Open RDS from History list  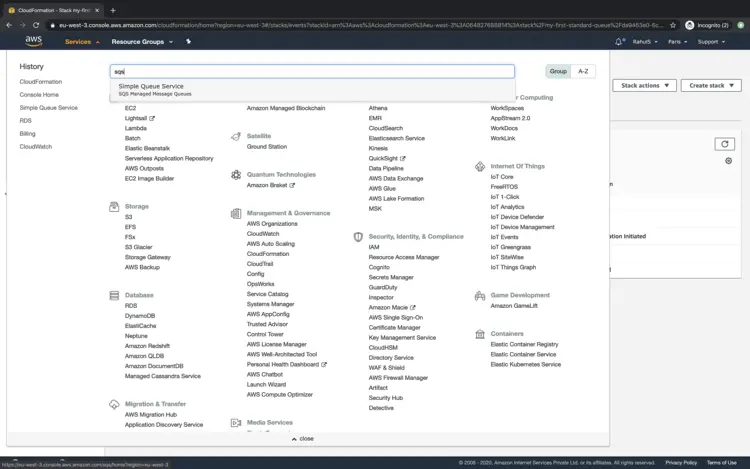pos(25,120)
